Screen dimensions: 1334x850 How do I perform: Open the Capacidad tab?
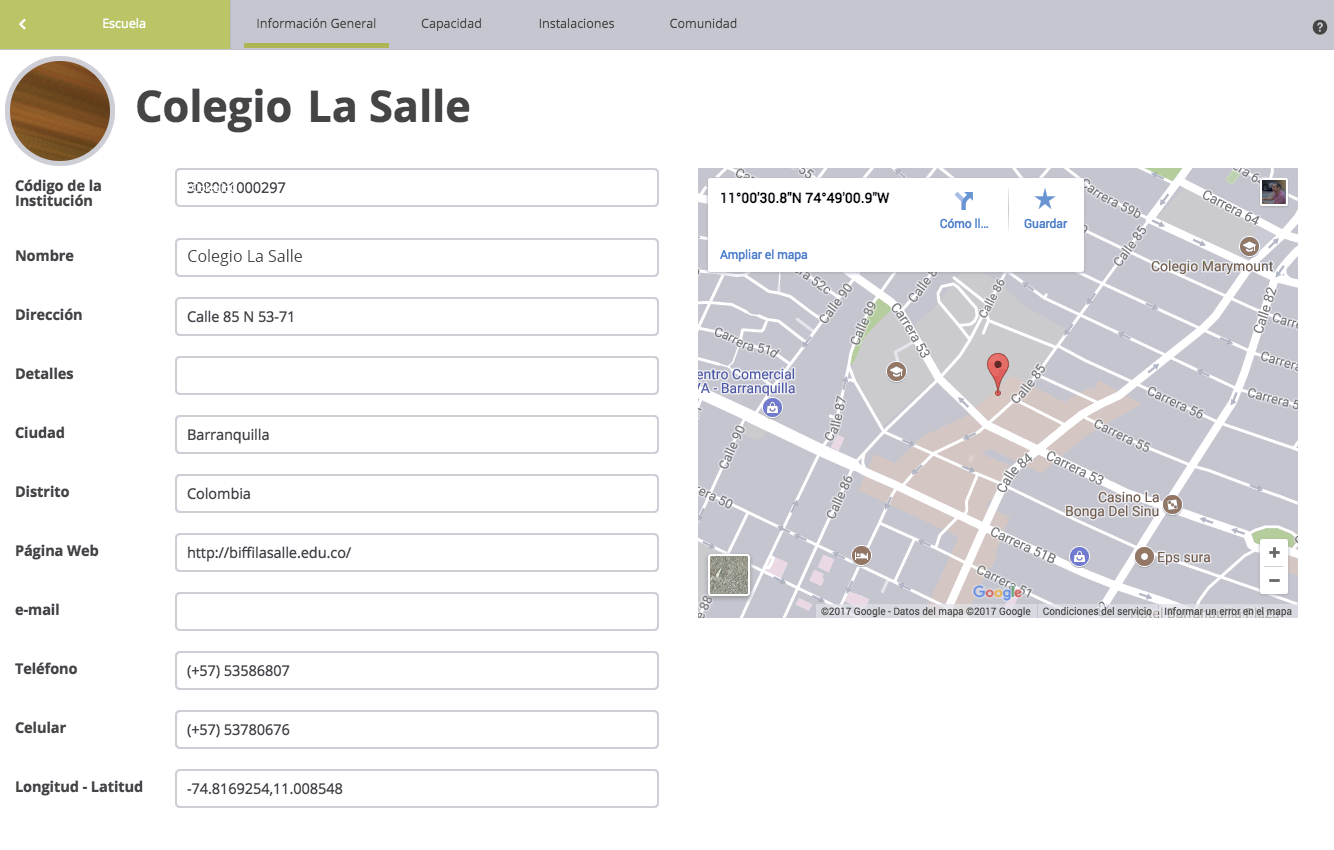pyautogui.click(x=451, y=24)
